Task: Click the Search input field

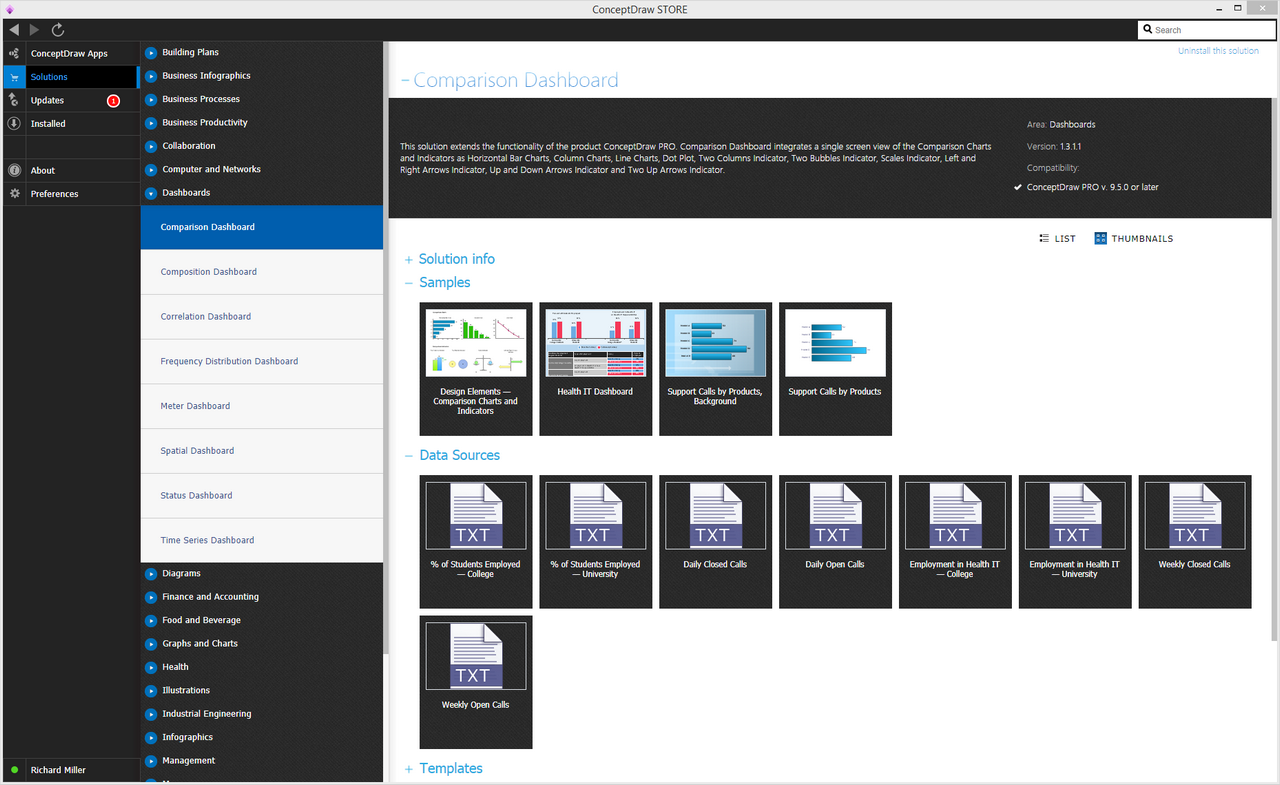Action: pos(1208,30)
